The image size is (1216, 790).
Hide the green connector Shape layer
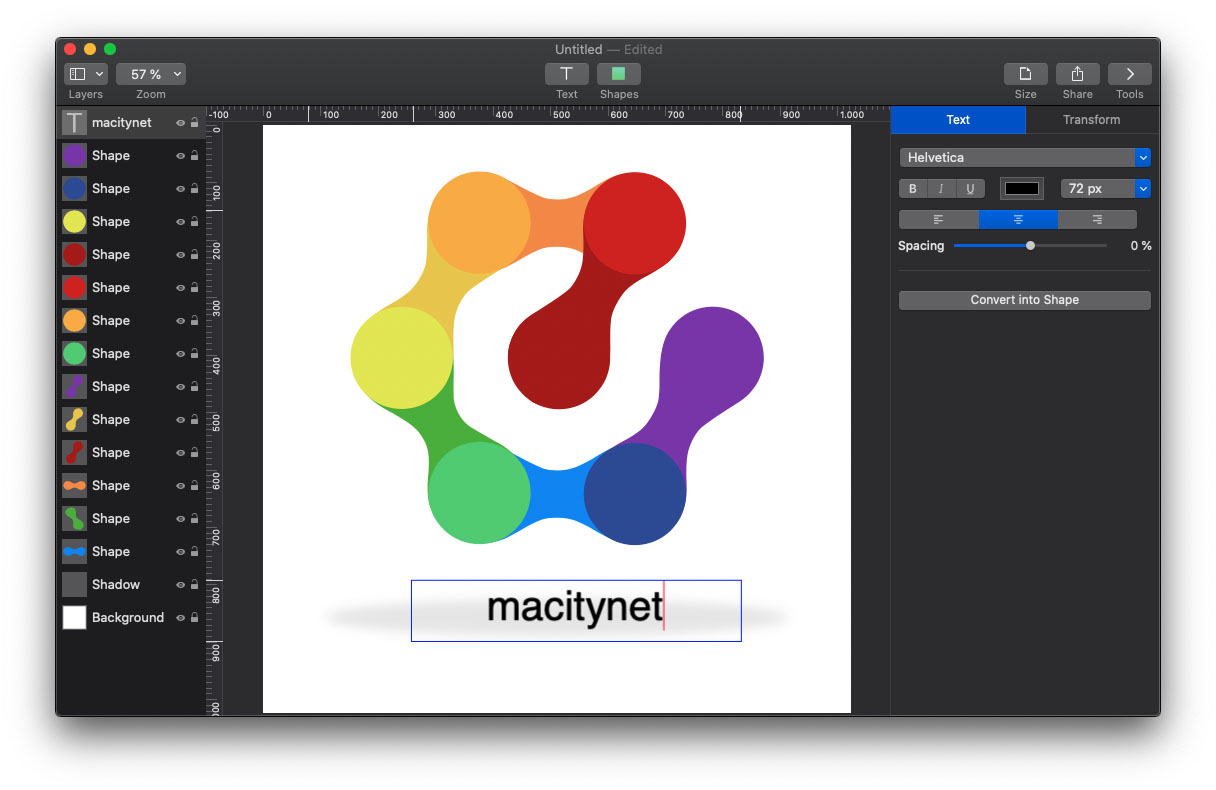pos(181,519)
